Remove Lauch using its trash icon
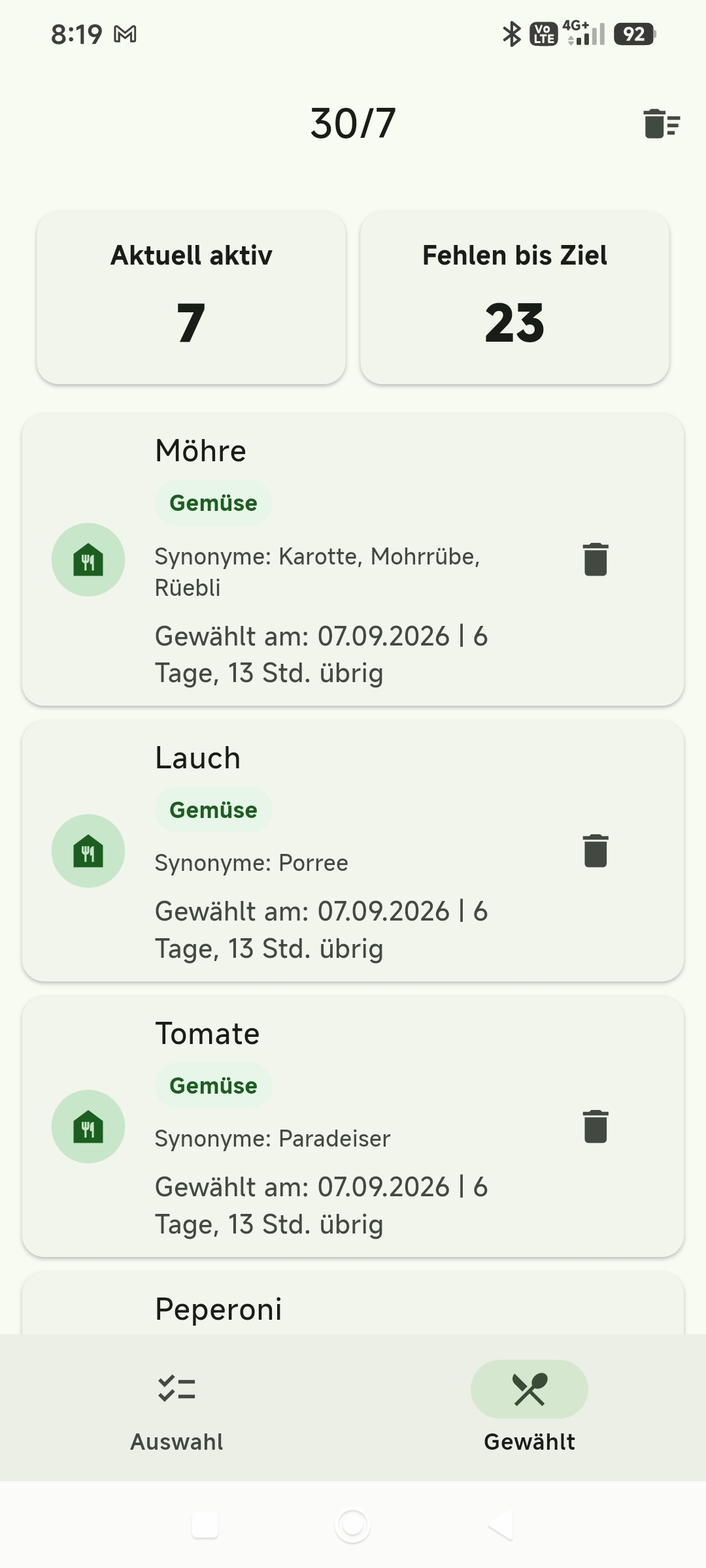This screenshot has width=706, height=1568. (596, 851)
